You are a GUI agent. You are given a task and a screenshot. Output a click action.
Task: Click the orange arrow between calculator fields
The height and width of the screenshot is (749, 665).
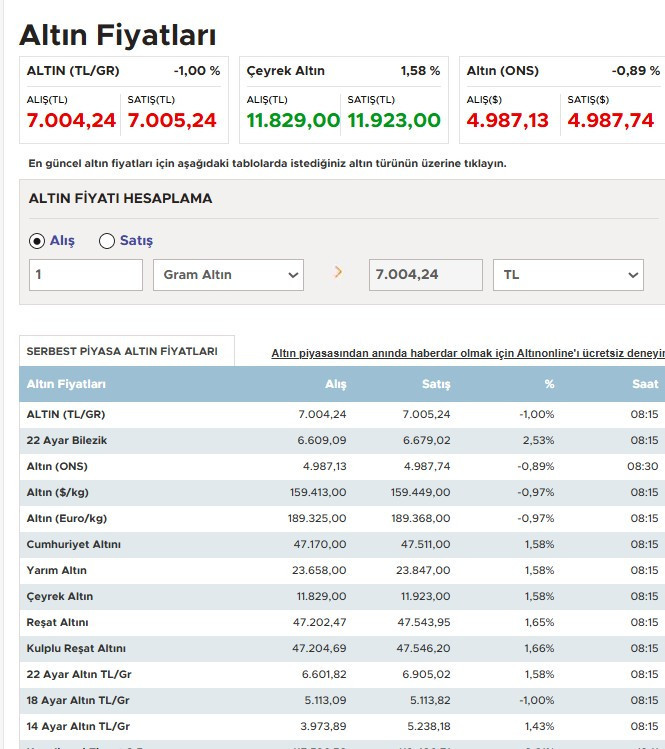(x=338, y=272)
